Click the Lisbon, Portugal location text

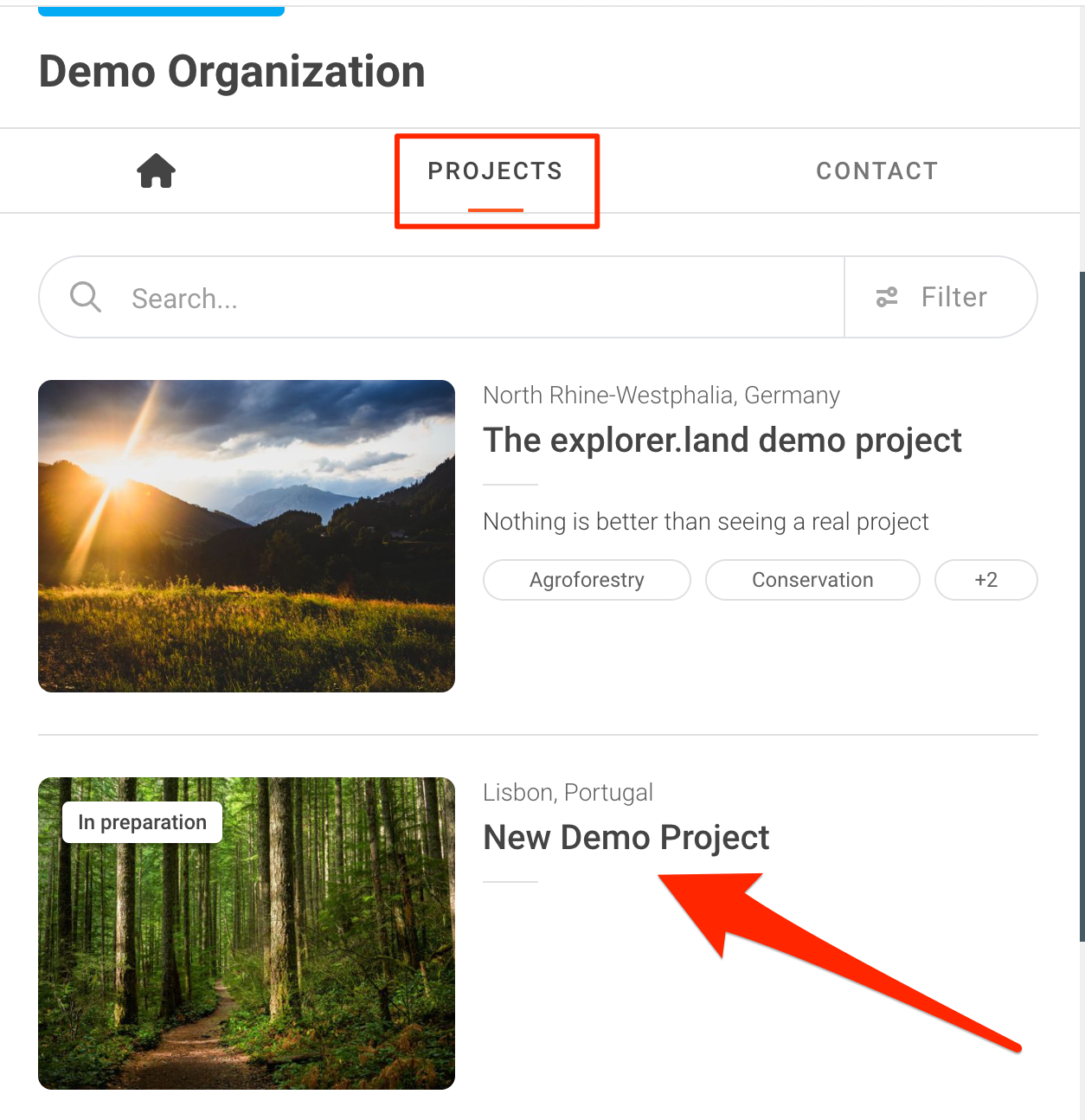coord(568,793)
